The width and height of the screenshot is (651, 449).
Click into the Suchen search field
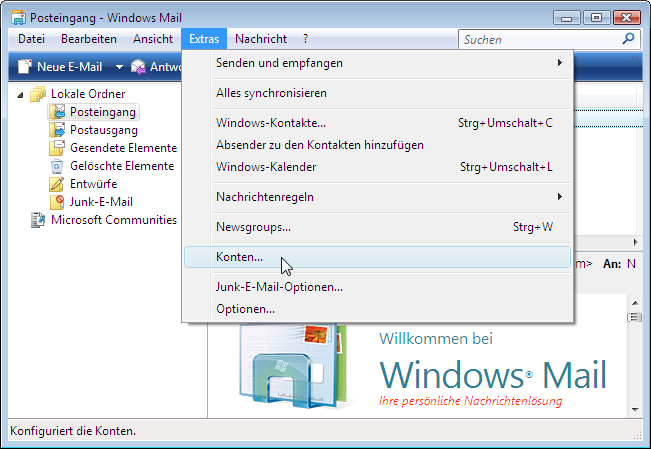pyautogui.click(x=538, y=39)
